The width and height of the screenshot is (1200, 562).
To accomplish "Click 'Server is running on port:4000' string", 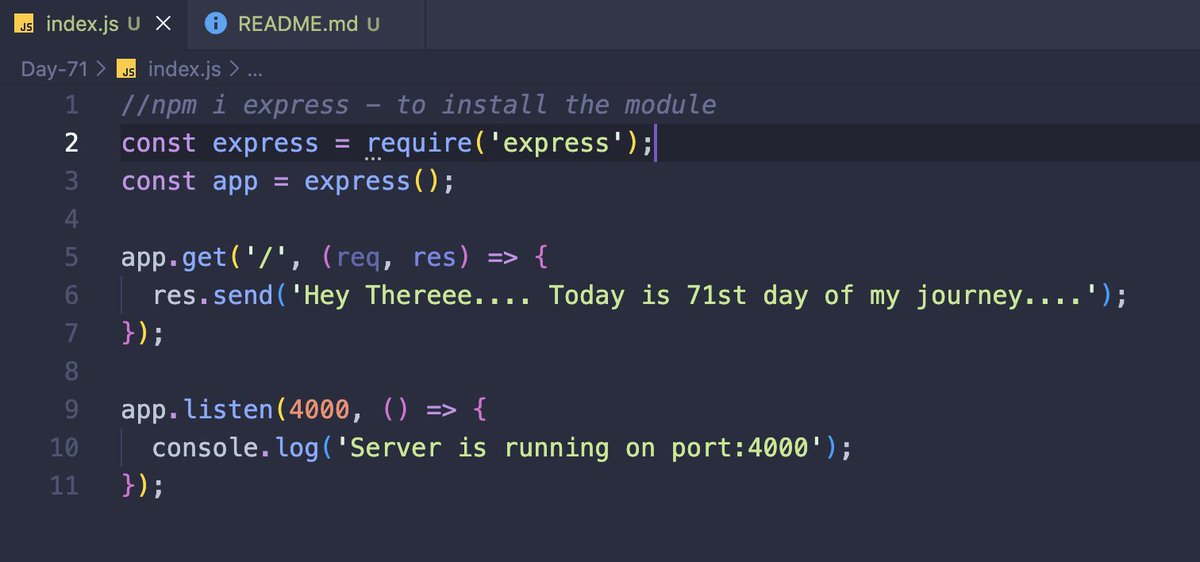I will pos(578,447).
